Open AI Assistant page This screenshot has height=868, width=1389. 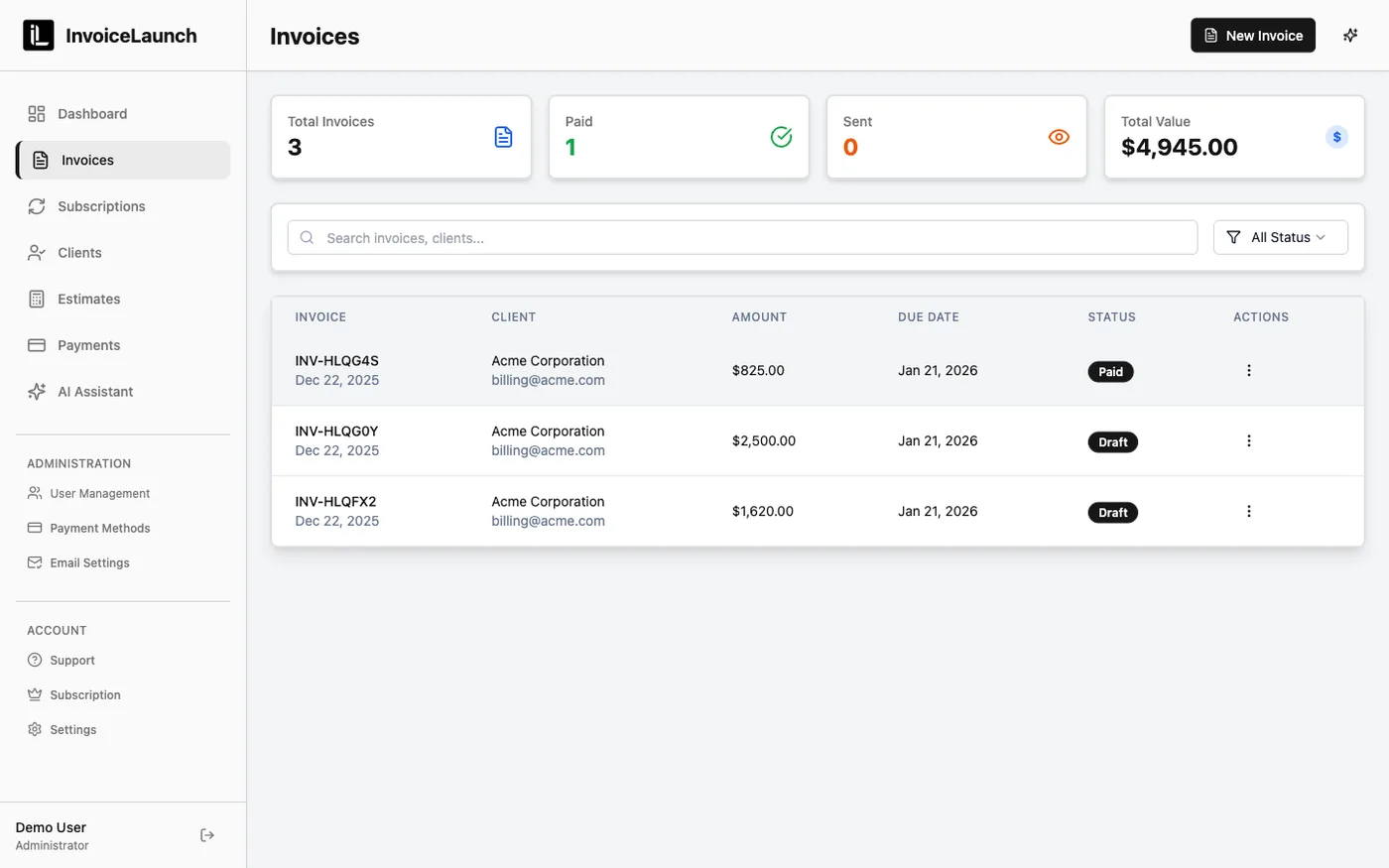coord(123,392)
